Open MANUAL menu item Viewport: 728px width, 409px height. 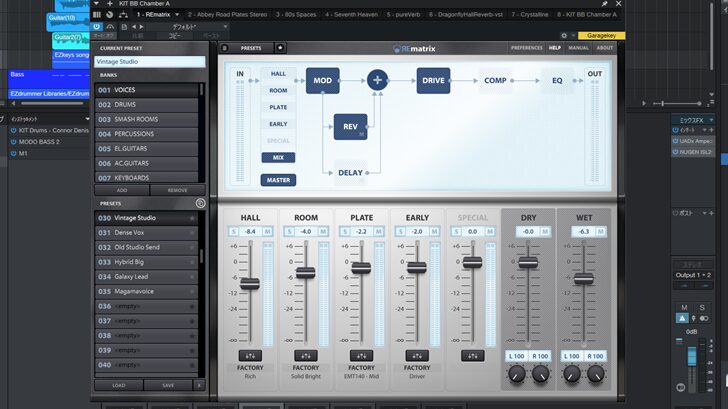coord(578,48)
